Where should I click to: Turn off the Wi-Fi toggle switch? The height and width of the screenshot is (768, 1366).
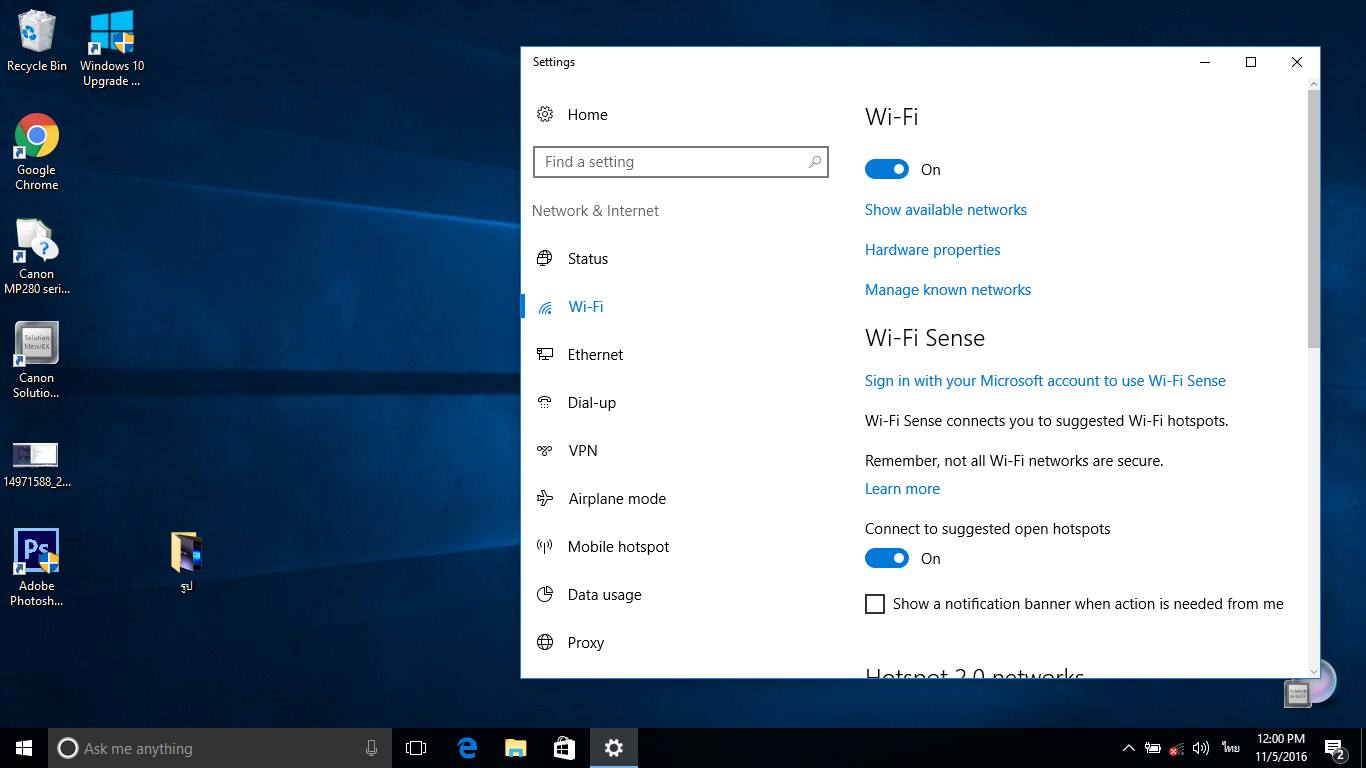[887, 169]
